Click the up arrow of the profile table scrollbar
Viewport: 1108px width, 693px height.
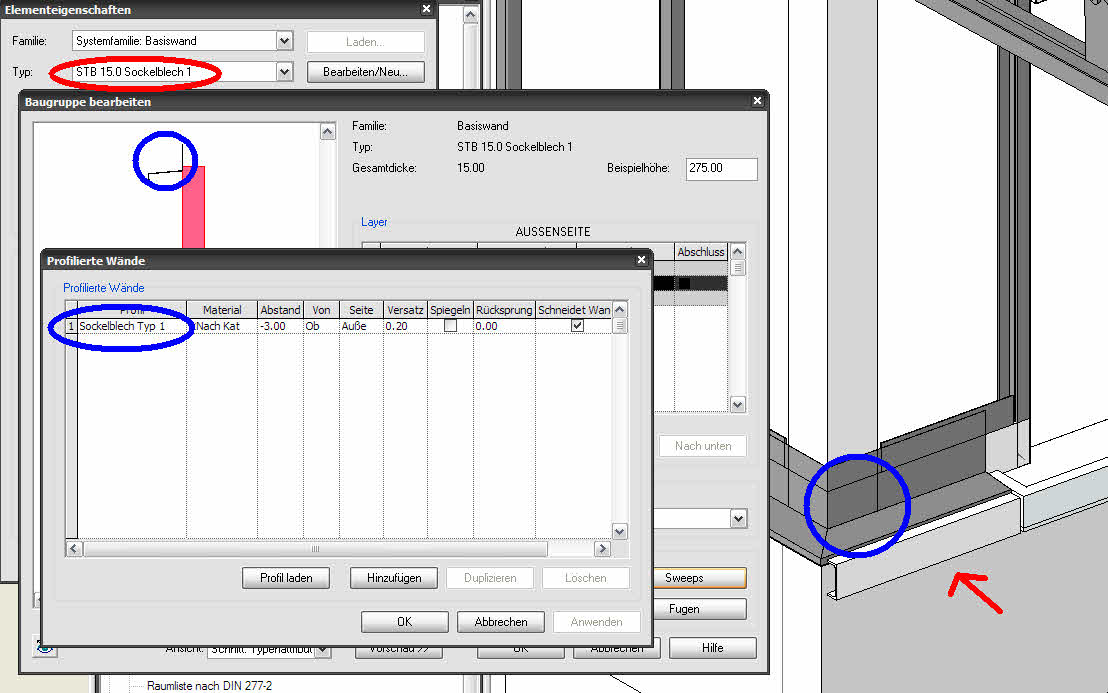pyautogui.click(x=620, y=309)
